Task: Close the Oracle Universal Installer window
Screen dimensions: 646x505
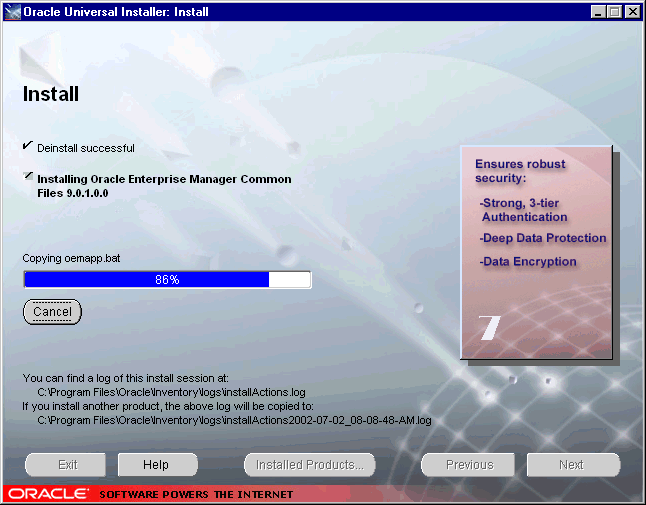Action: pyautogui.click(x=632, y=12)
